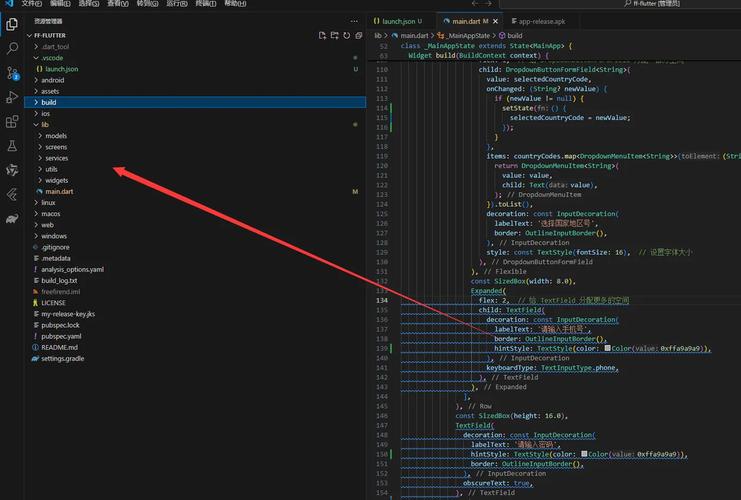Click New File icon in explorer header
The image size is (741, 500).
point(320,35)
